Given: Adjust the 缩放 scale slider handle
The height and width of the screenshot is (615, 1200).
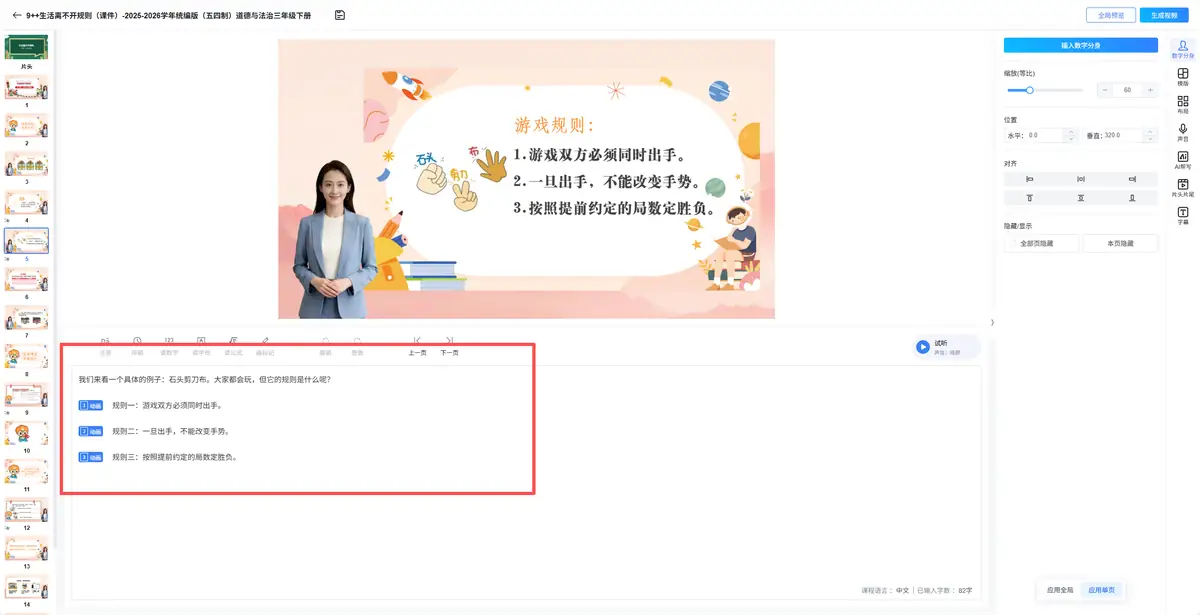Looking at the screenshot, I should coord(1029,90).
